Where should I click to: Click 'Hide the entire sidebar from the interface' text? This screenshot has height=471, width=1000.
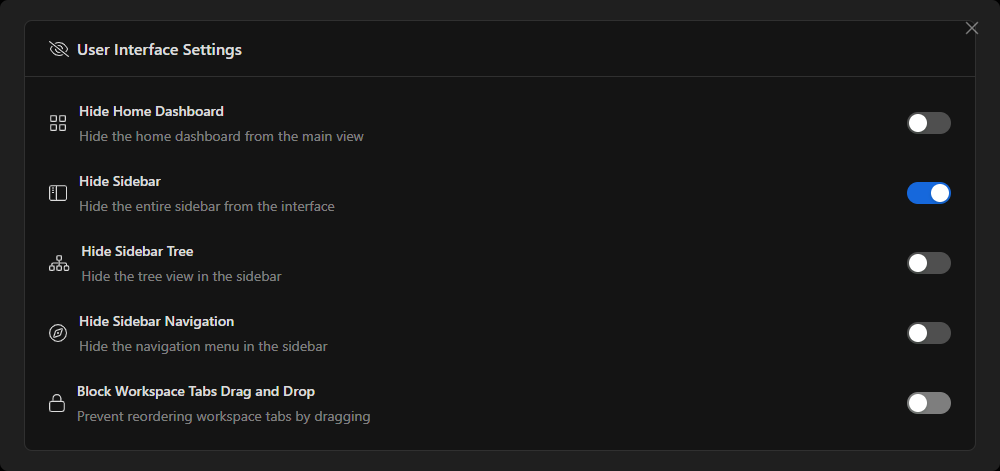pyautogui.click(x=206, y=206)
